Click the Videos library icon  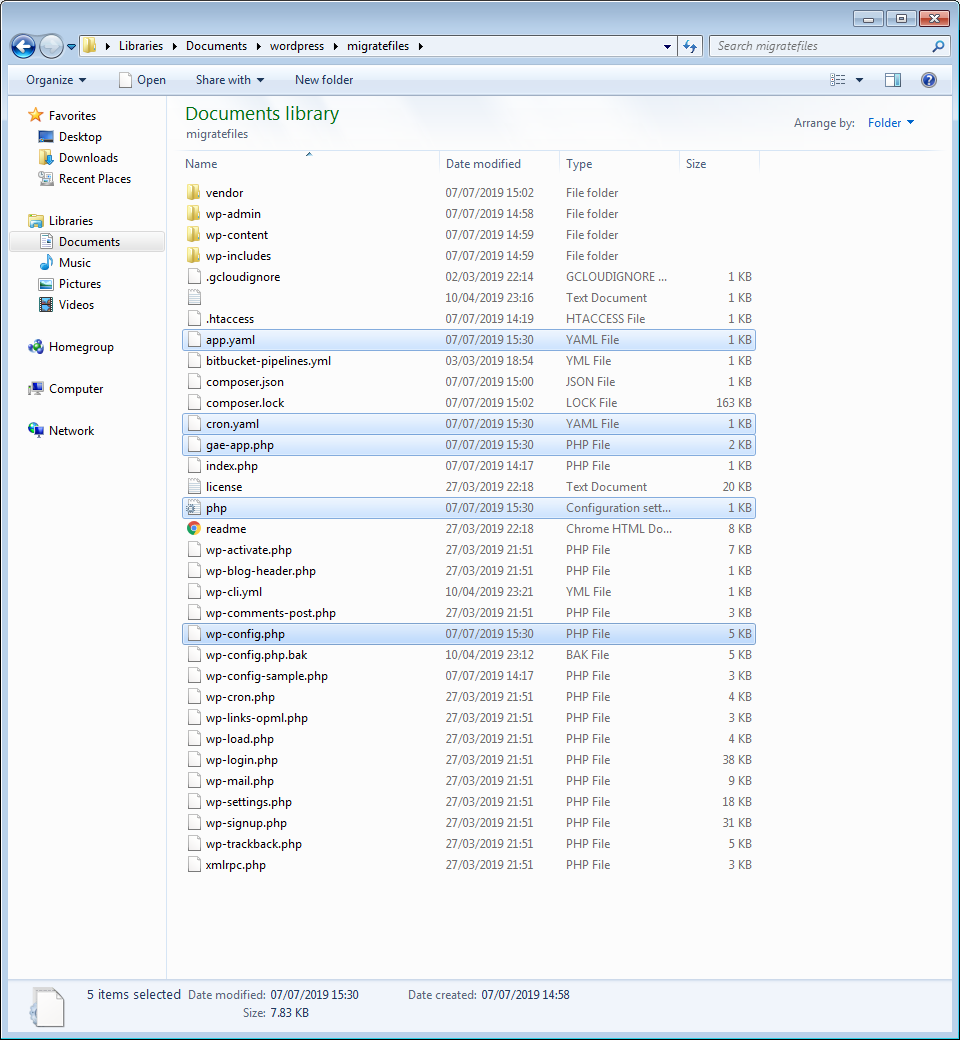point(46,305)
